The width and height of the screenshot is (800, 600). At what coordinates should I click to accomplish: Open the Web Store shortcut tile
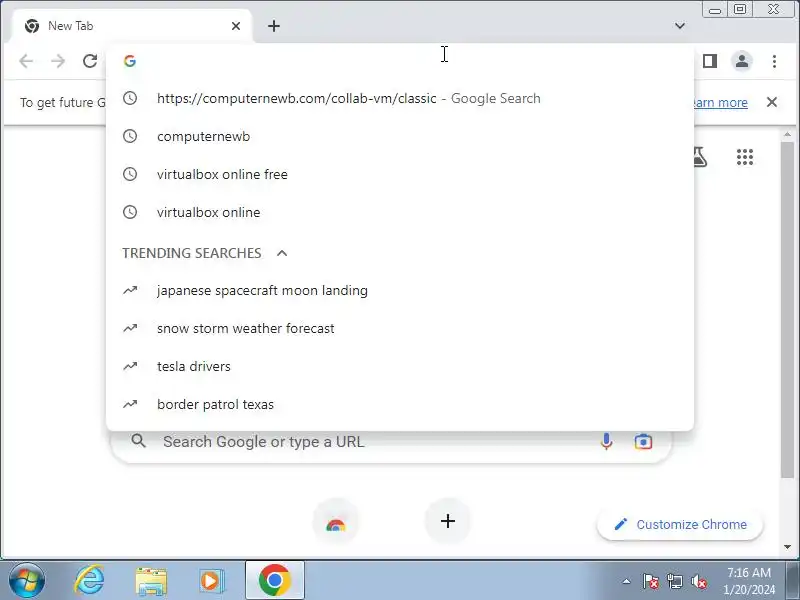coord(335,521)
